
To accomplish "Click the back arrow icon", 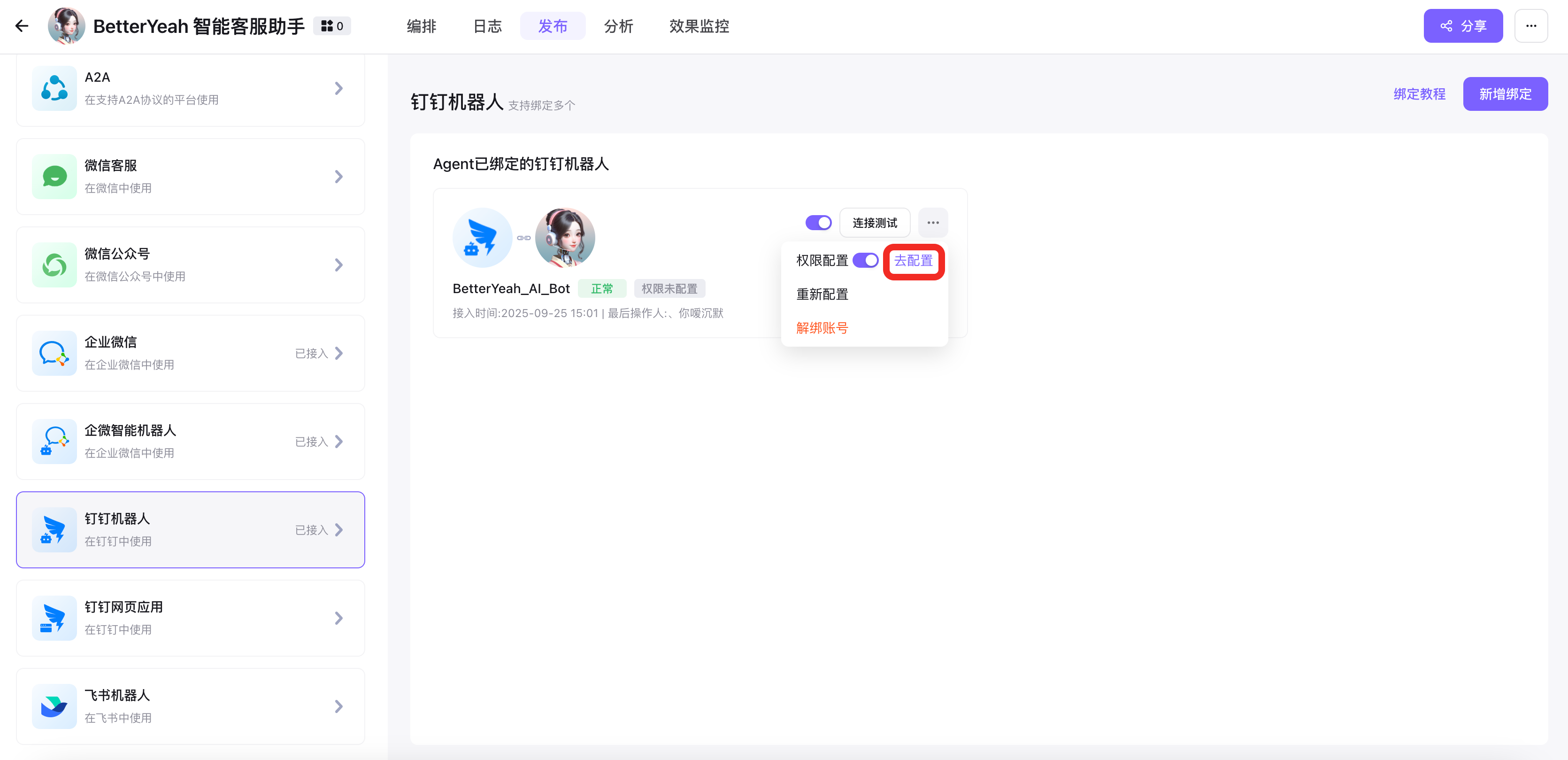I will [22, 26].
